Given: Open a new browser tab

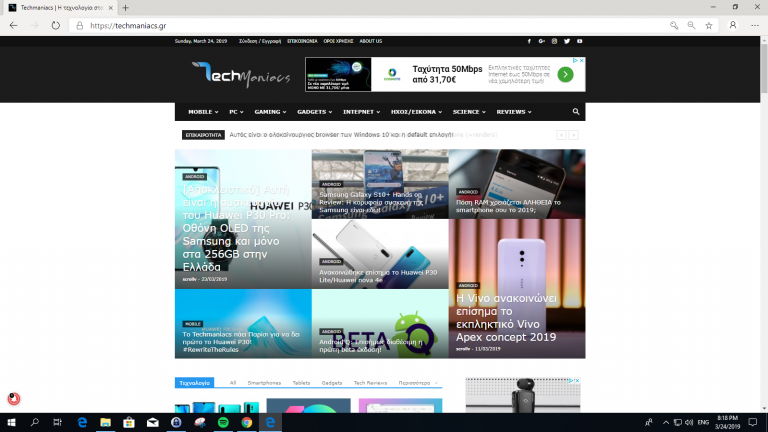Looking at the screenshot, I should coord(125,8).
